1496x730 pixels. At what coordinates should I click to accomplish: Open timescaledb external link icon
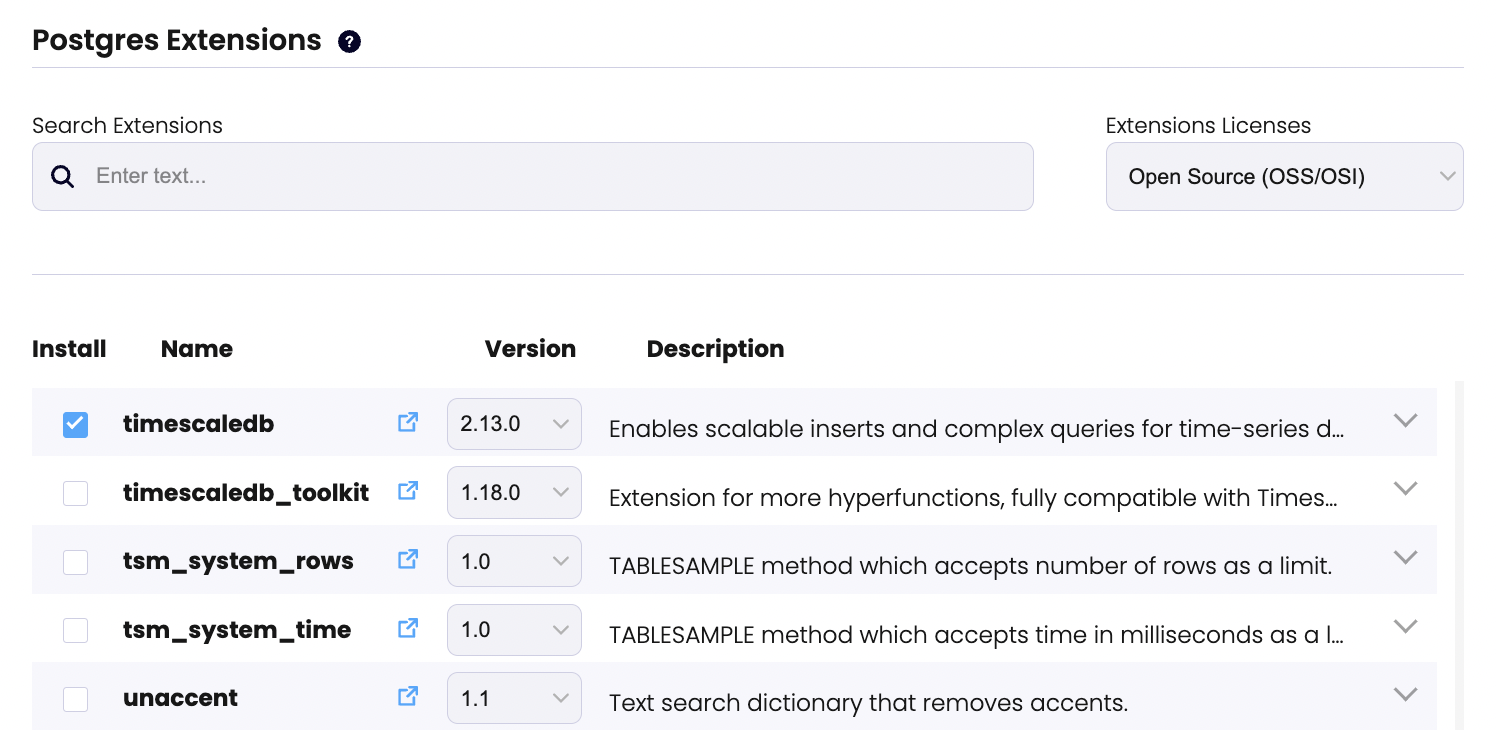point(408,422)
